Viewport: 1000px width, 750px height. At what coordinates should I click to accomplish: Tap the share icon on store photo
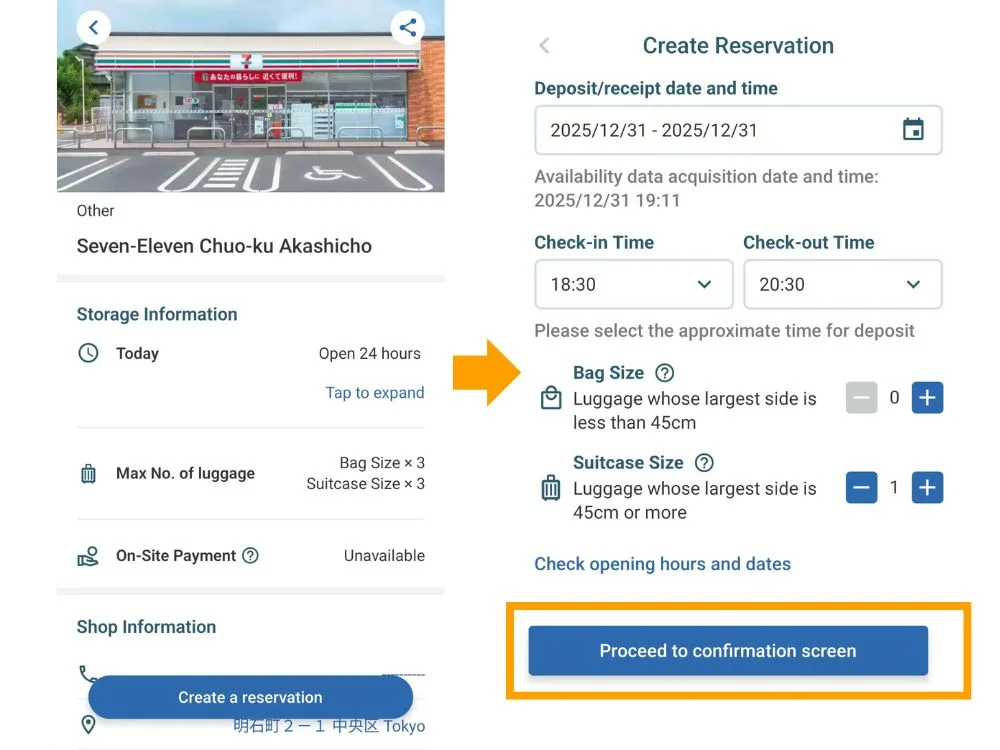click(407, 27)
